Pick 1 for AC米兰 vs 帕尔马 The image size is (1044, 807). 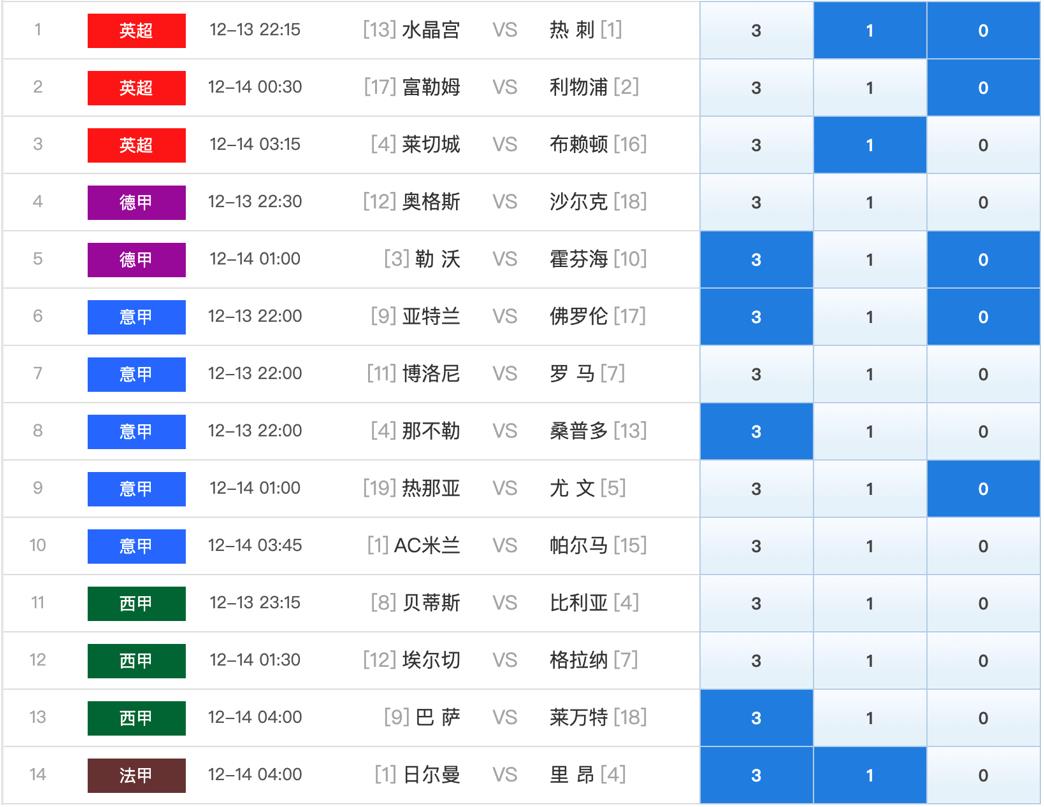[x=870, y=546]
